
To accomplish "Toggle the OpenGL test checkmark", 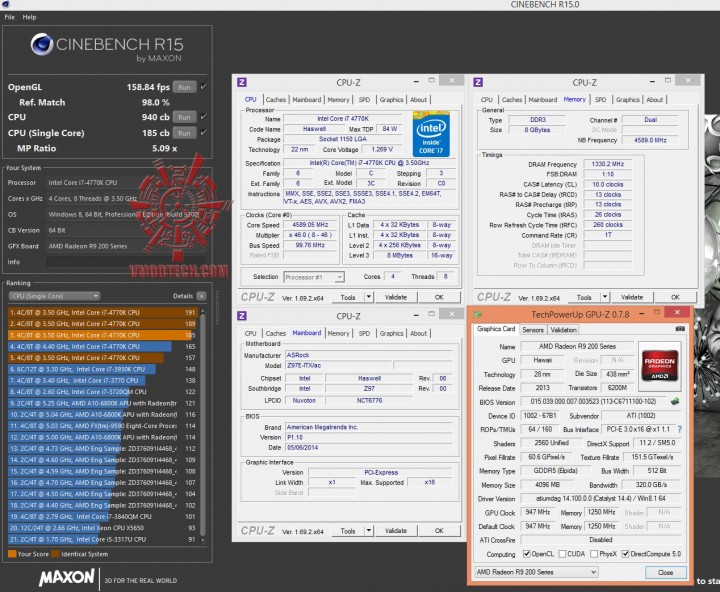I will coord(204,86).
